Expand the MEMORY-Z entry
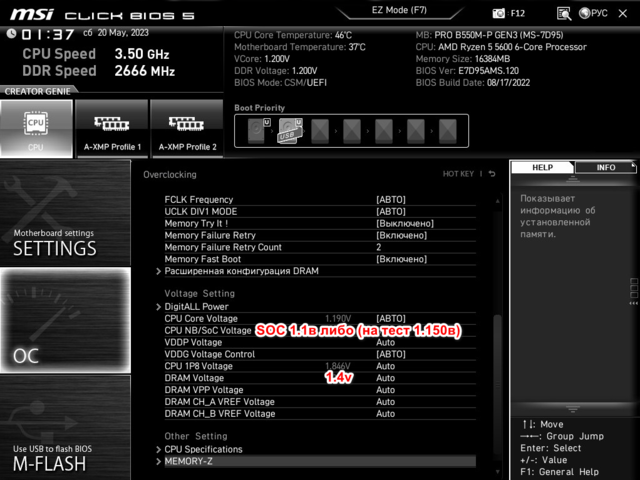Screen dimensions: 640x480 (188, 461)
